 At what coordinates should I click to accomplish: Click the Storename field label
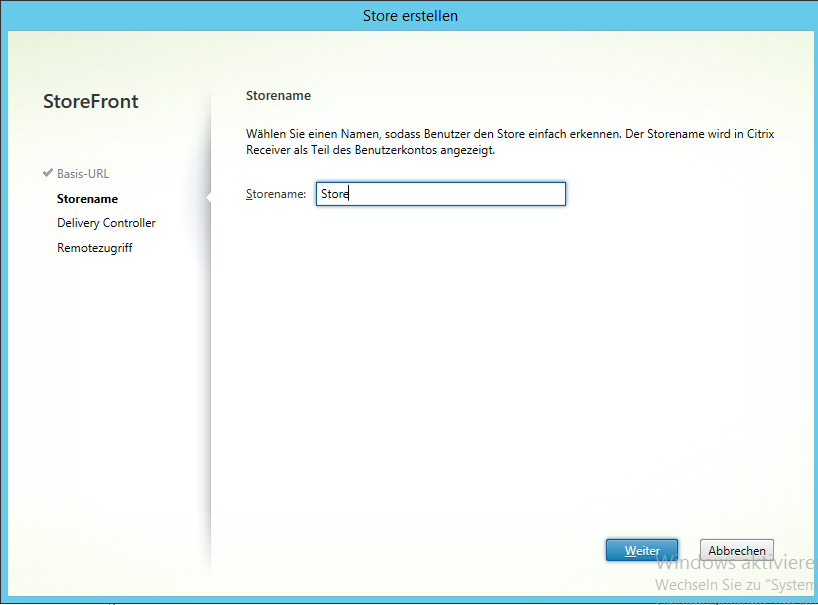(x=276, y=194)
